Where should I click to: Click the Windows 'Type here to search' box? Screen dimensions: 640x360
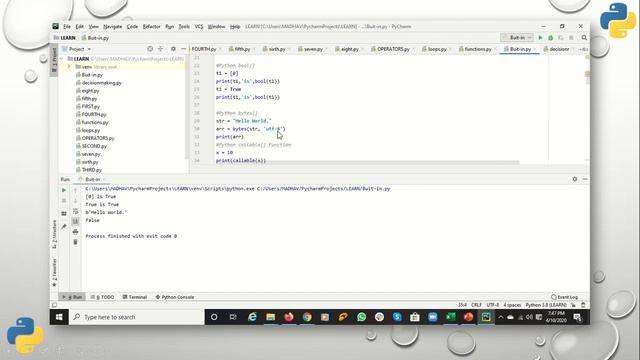[137, 317]
